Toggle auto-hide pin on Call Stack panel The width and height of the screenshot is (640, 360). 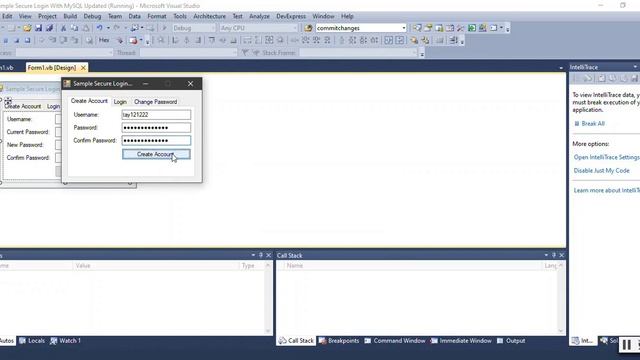554,255
